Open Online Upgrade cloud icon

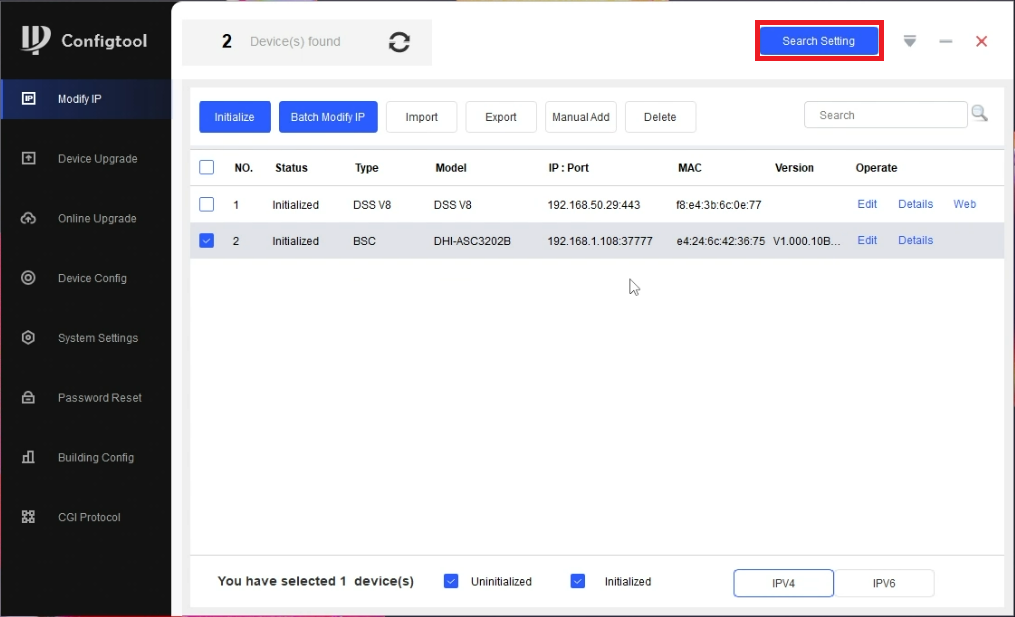[x=28, y=218]
